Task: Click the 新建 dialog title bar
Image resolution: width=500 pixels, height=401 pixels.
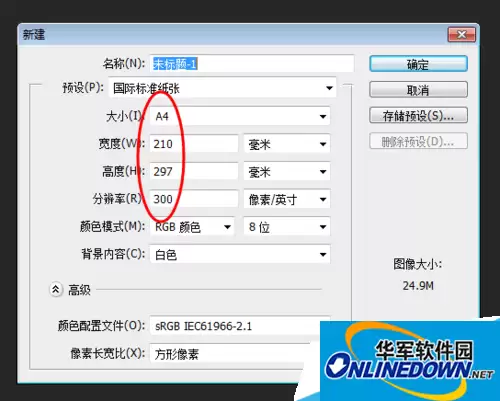Action: point(233,34)
